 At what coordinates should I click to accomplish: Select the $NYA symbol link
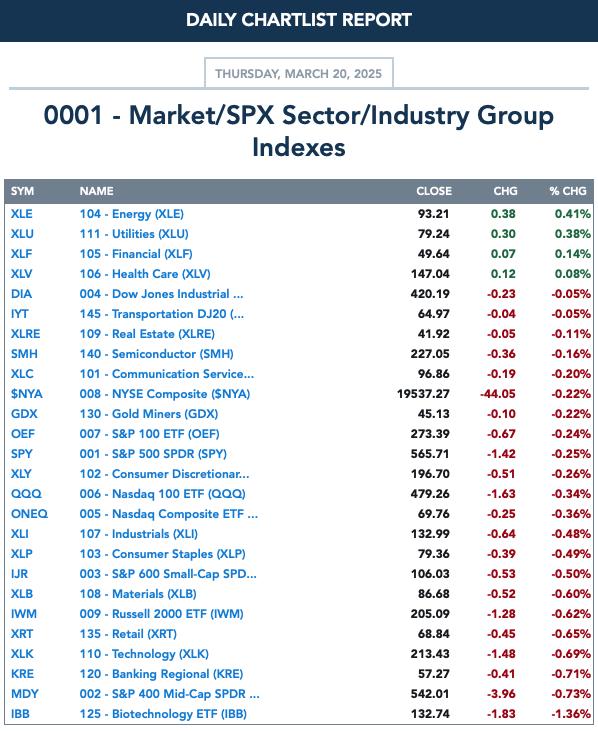[27, 394]
